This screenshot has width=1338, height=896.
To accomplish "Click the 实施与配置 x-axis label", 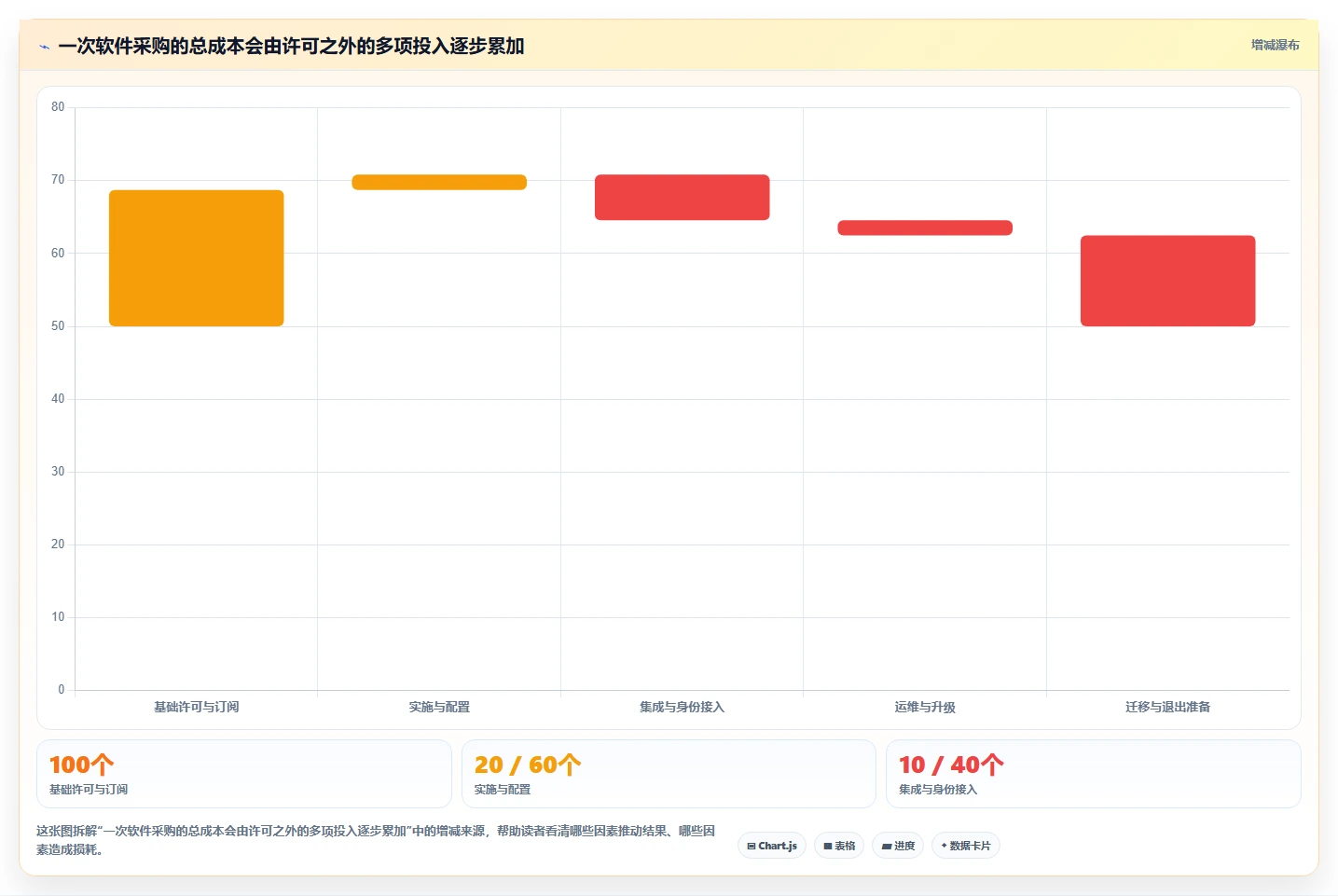I will (439, 707).
